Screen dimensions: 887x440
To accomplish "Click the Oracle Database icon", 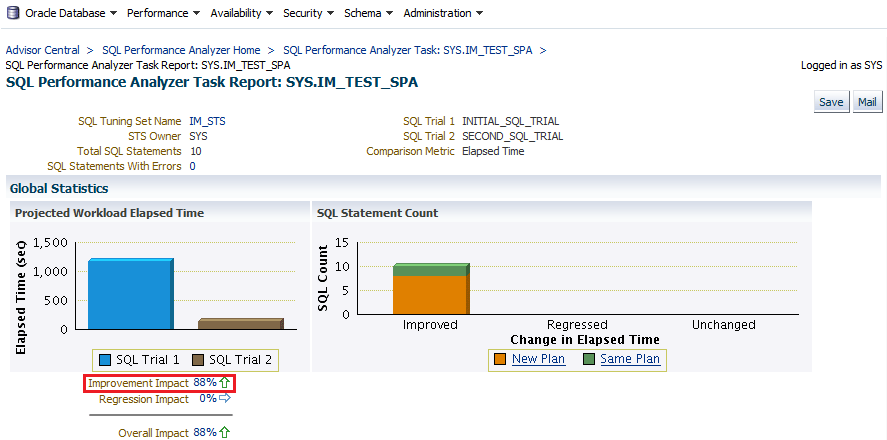I will [12, 13].
